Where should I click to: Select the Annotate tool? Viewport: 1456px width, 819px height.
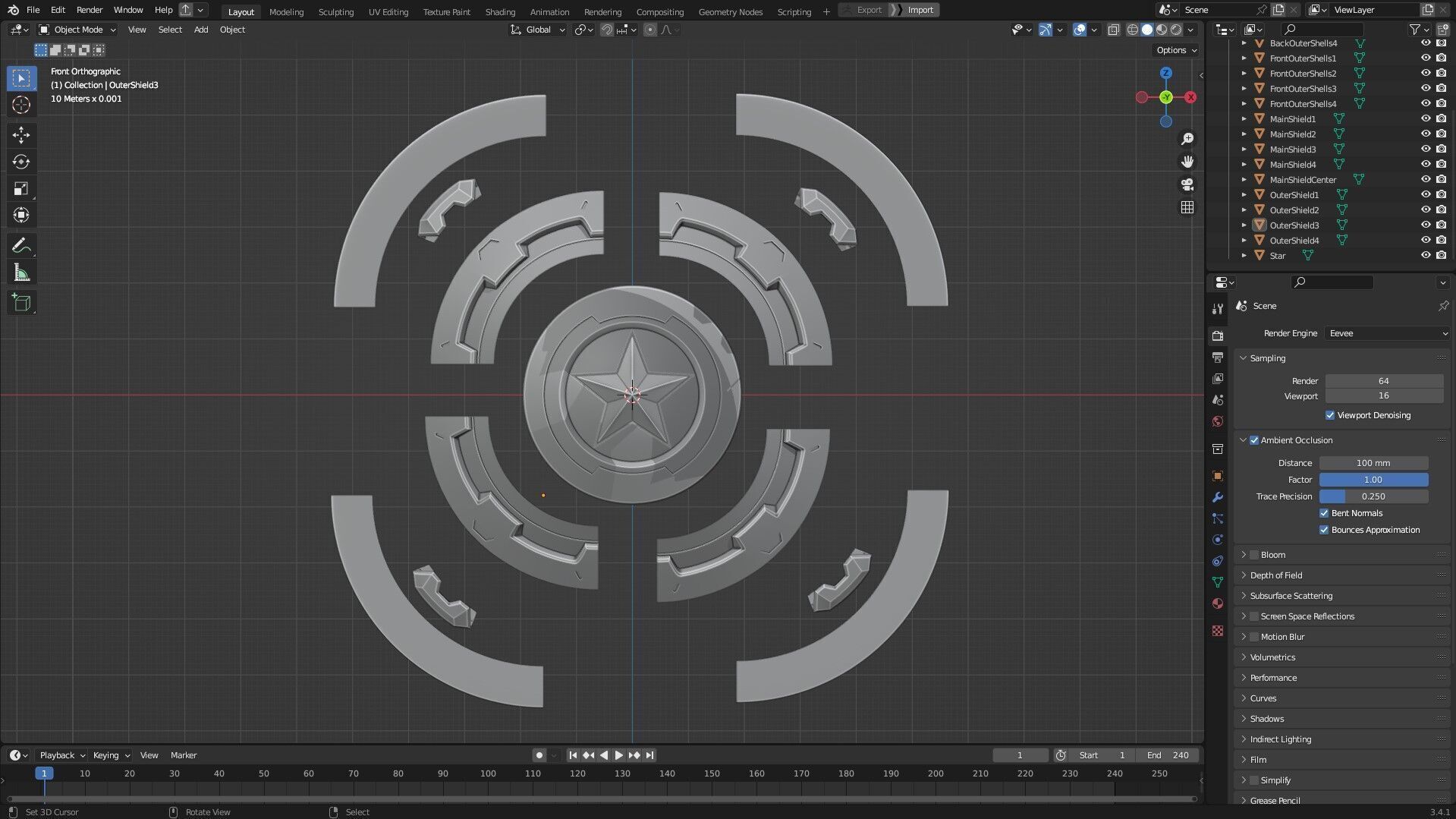pos(21,245)
